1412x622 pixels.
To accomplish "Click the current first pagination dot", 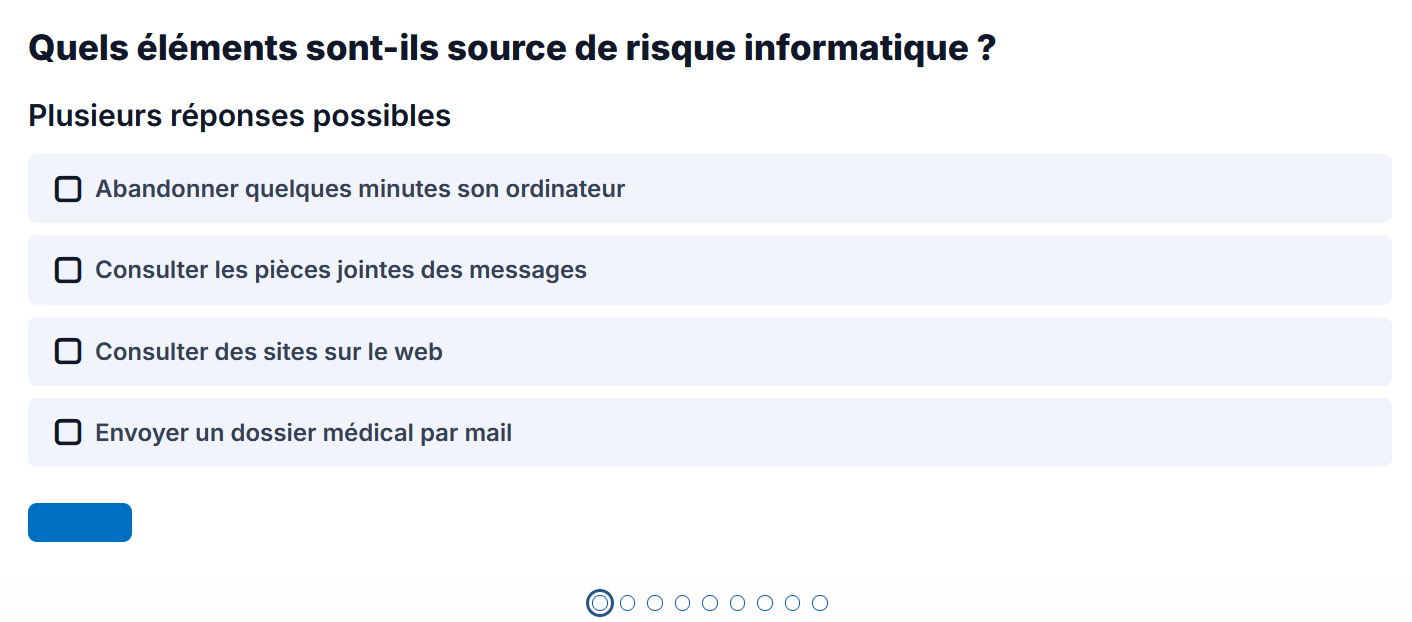I will pyautogui.click(x=599, y=603).
